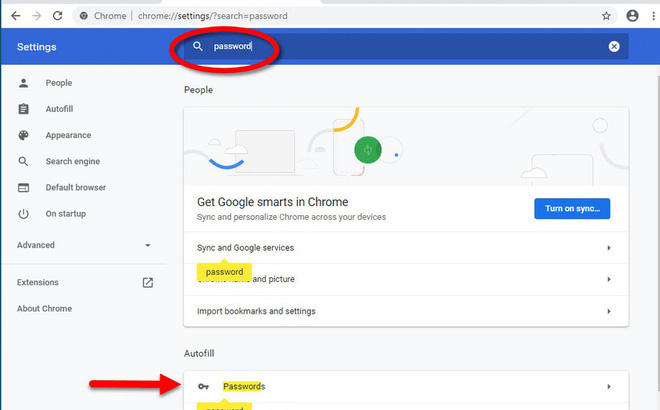Screen dimensions: 660x410
Task: Click the person icon next to People
Action: (24, 83)
